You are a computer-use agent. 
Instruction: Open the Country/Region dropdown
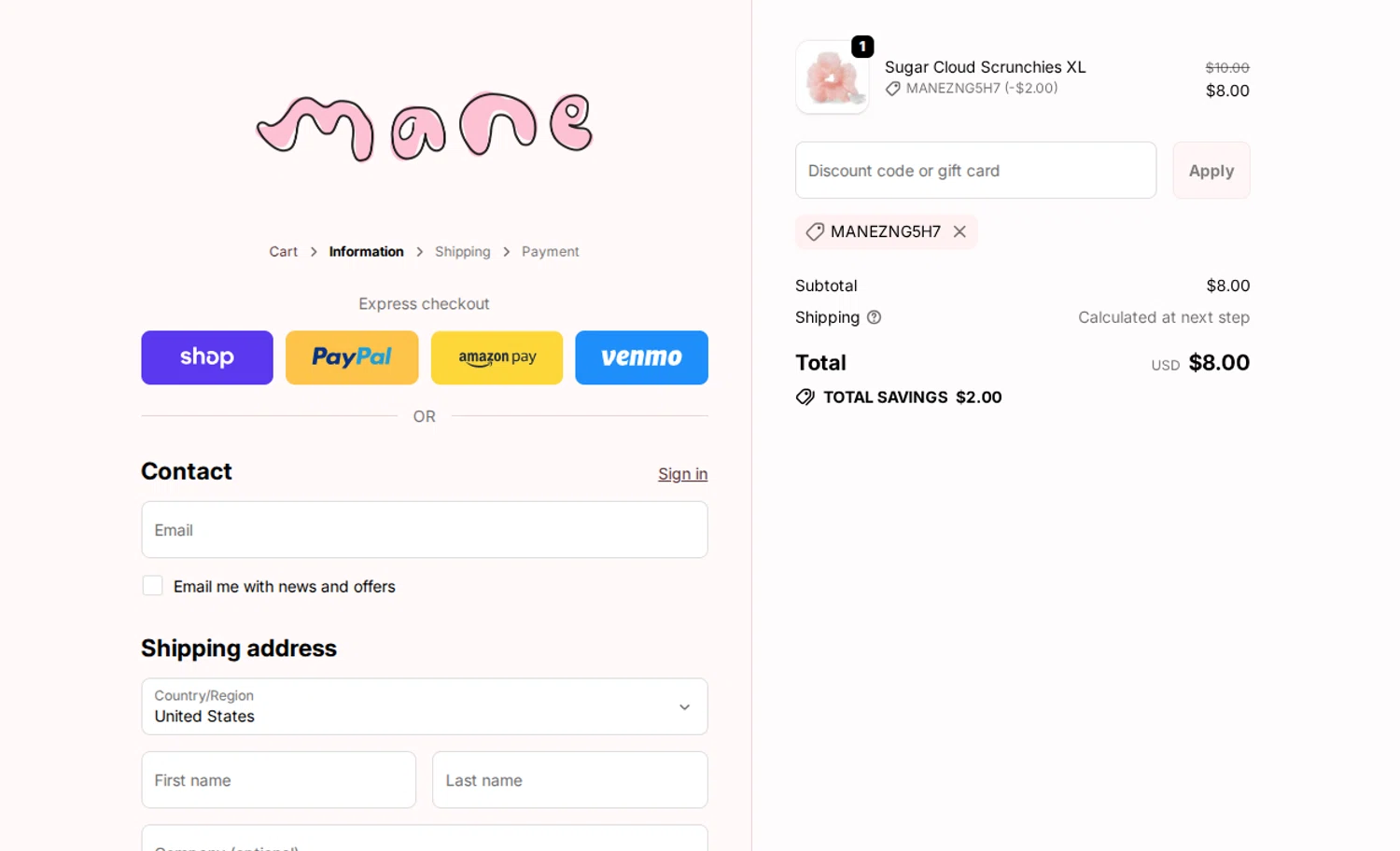click(425, 706)
